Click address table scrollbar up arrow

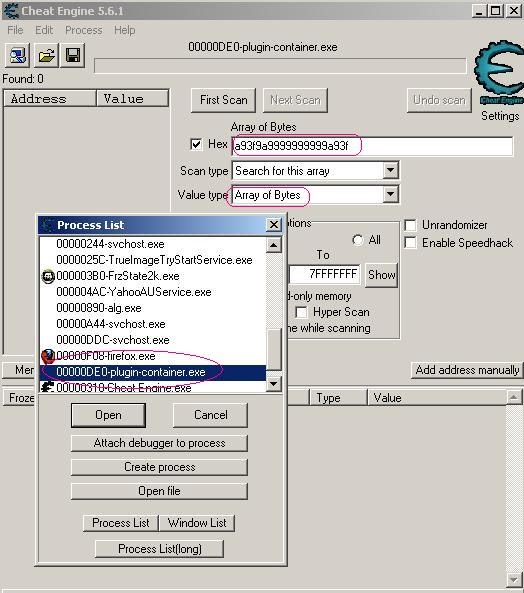click(514, 397)
